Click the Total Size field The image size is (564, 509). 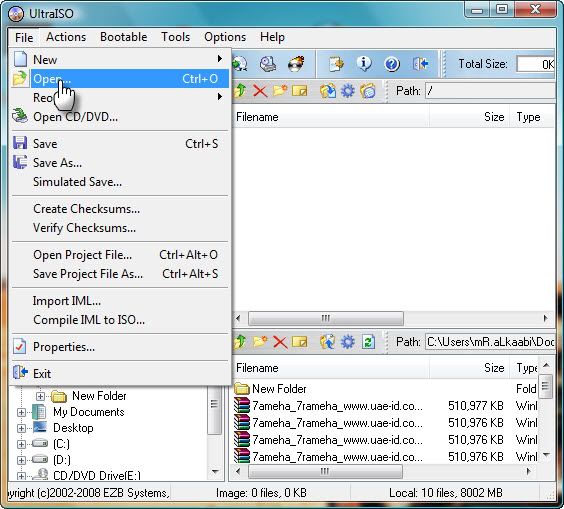coord(536,64)
